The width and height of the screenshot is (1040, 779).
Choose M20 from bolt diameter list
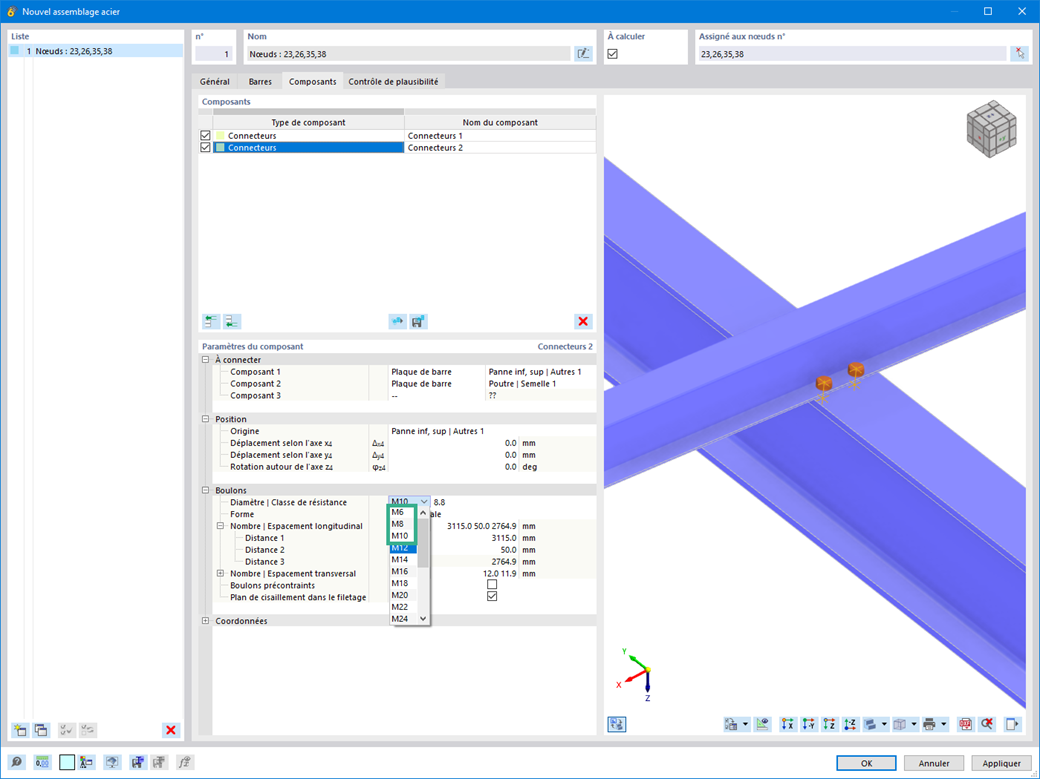[x=403, y=595]
